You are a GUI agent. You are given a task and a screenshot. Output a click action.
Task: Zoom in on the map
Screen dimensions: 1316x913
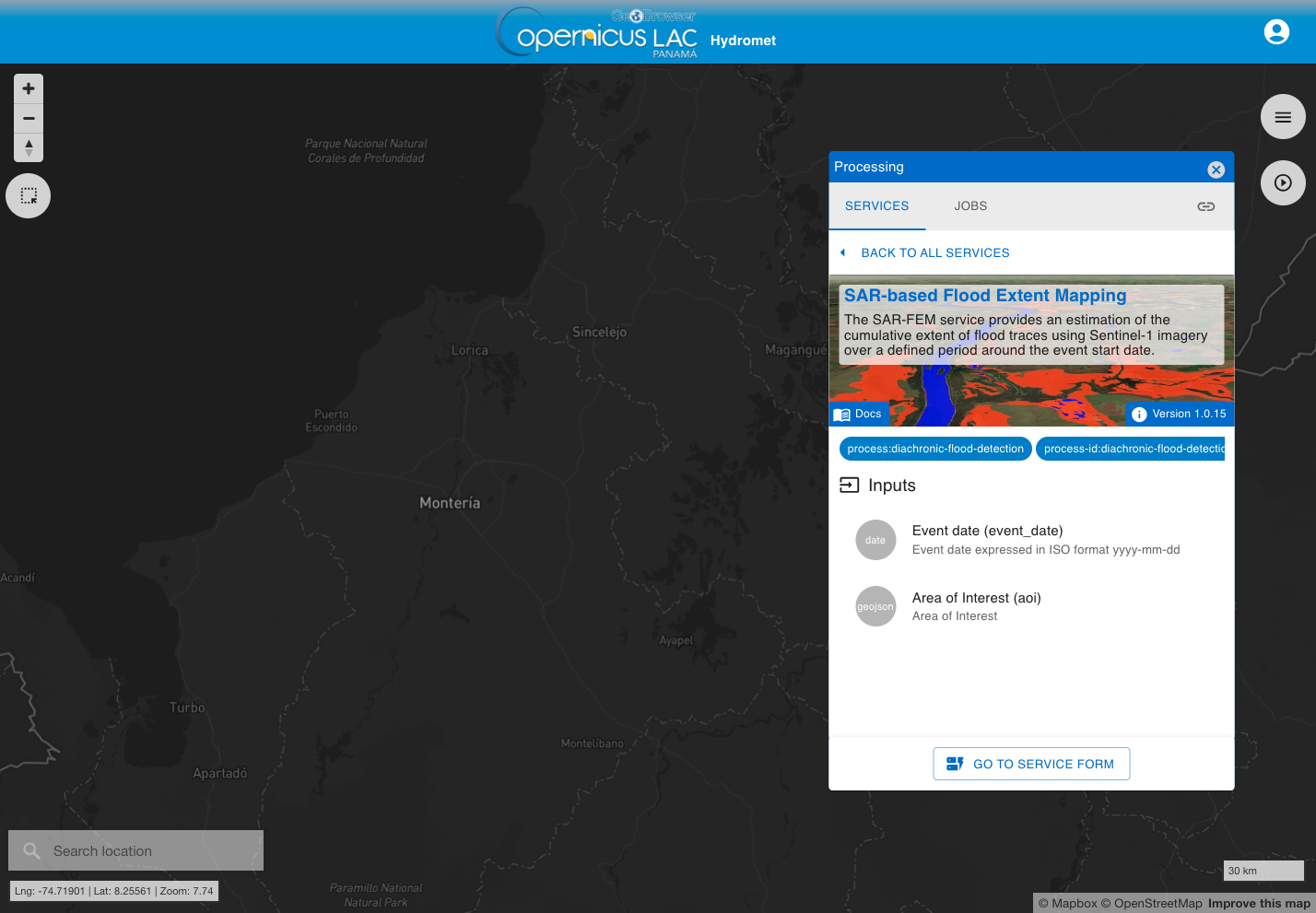29,88
